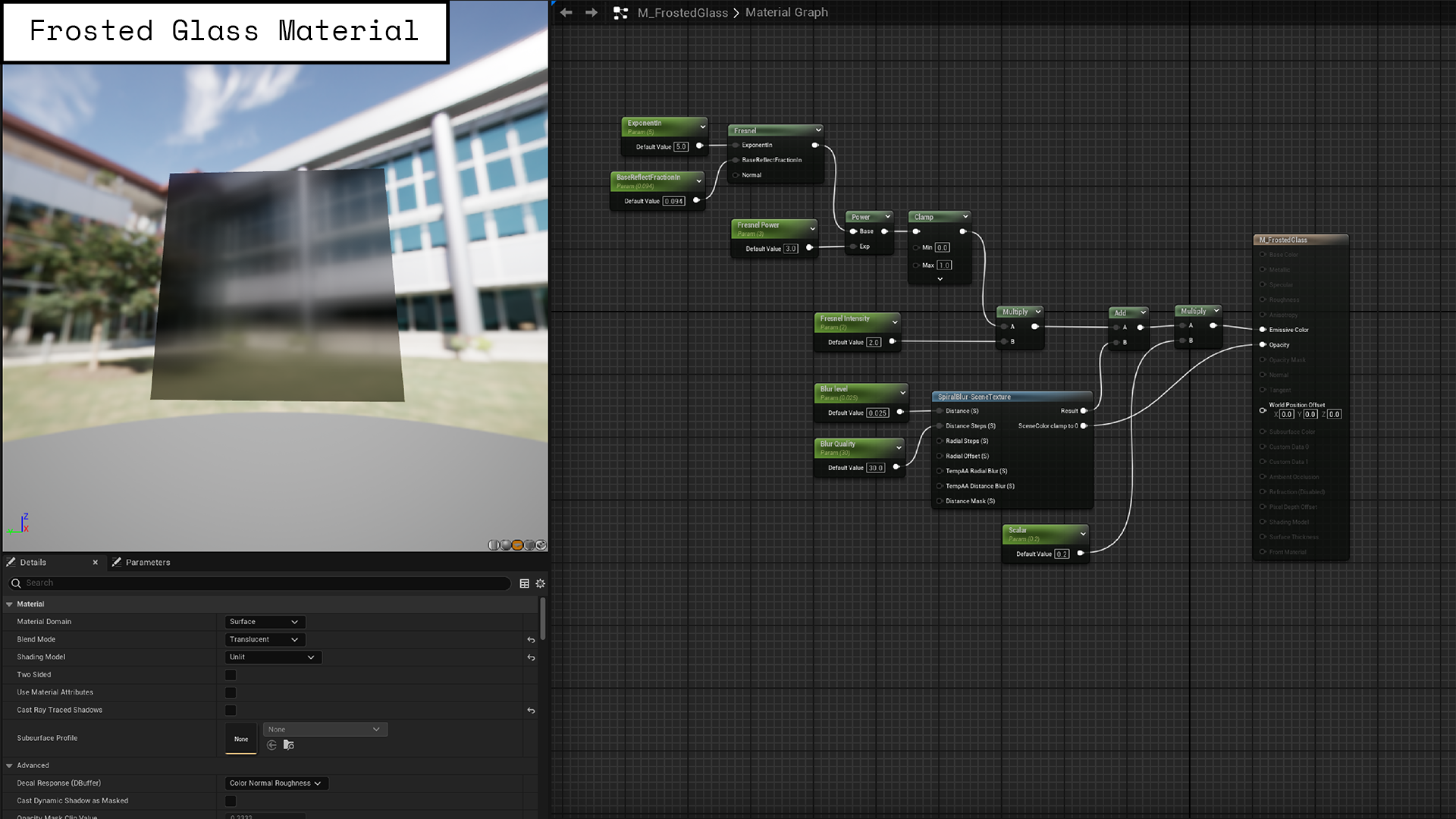Image resolution: width=1456 pixels, height=819 pixels.
Task: Click M_FrostedGlass breadcrumb link
Action: click(x=682, y=13)
